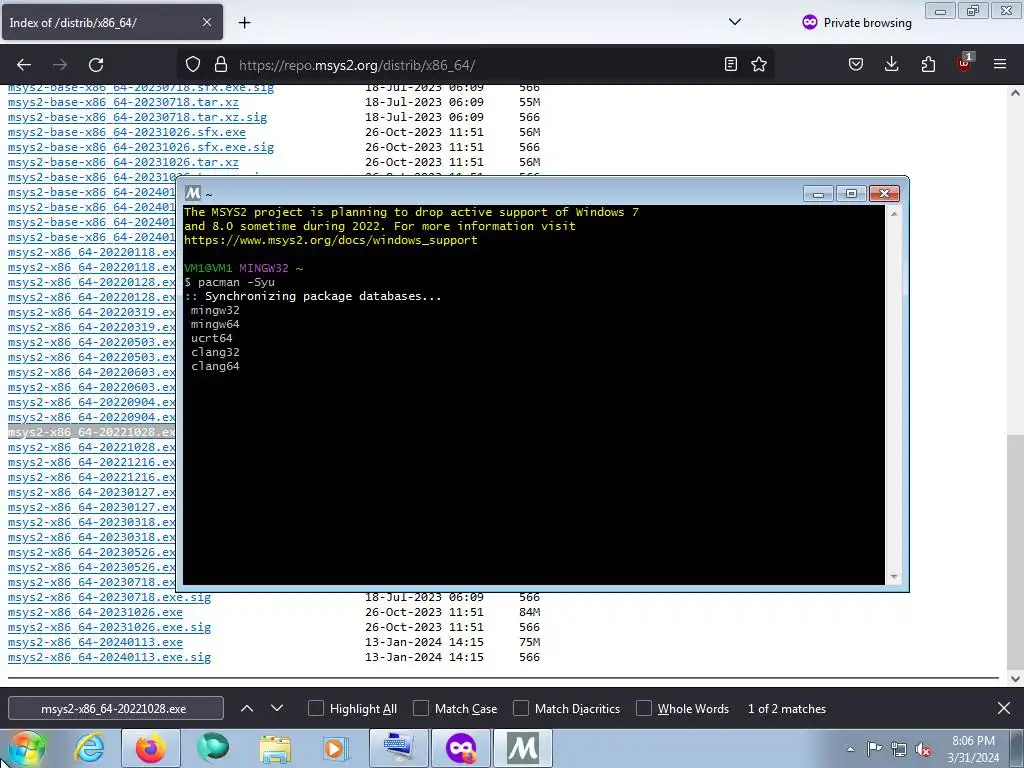Open Firefox from the taskbar
Image resolution: width=1024 pixels, height=768 pixels.
point(150,748)
